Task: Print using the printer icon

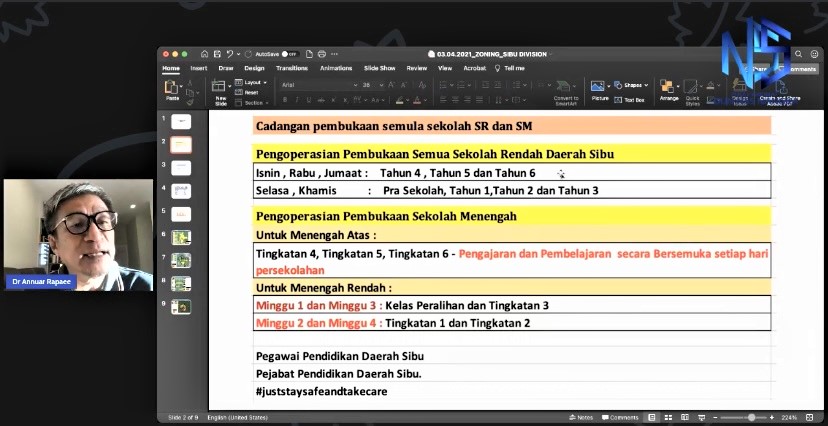Action: click(322, 54)
